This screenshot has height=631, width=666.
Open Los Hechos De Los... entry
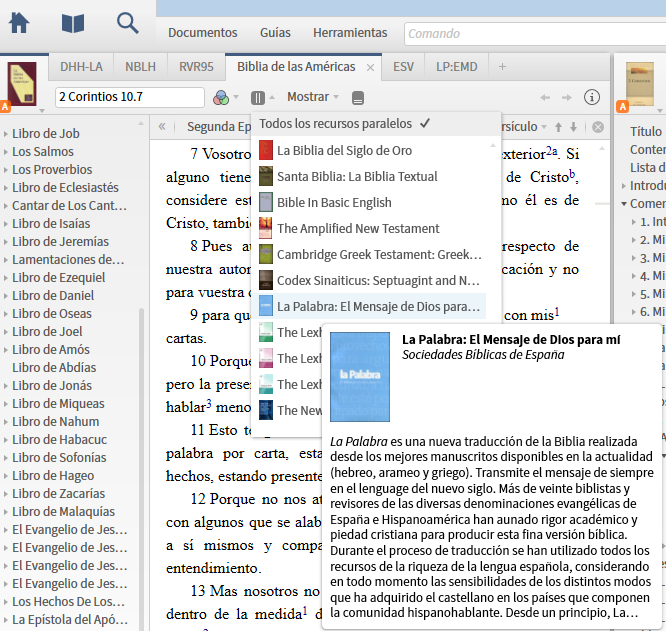(68, 602)
